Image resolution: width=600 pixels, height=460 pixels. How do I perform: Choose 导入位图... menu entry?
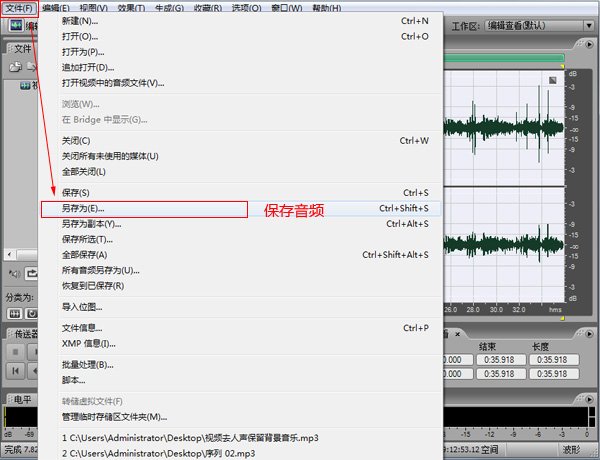241,307
